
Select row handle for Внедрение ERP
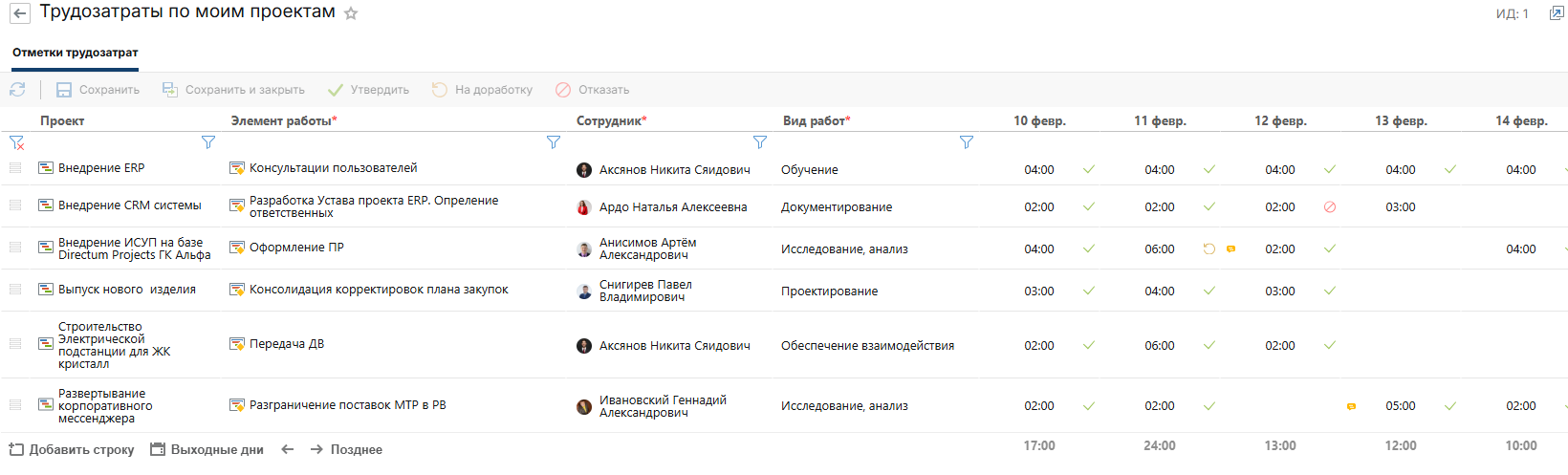(15, 168)
